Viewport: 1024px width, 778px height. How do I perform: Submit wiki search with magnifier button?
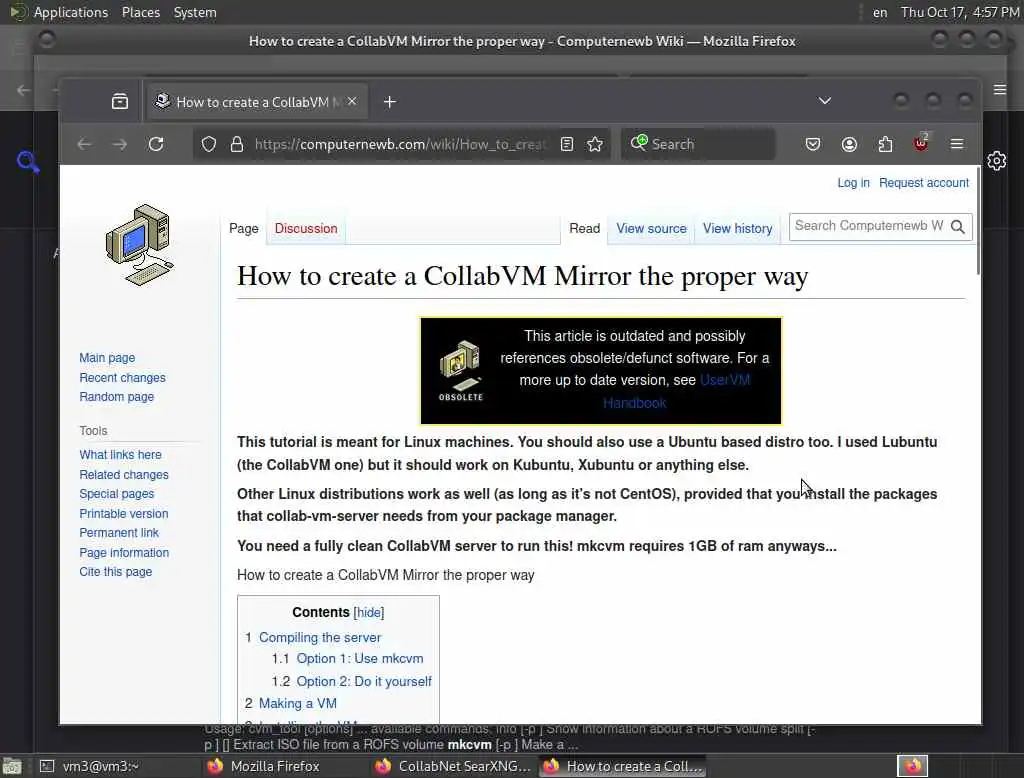point(958,227)
